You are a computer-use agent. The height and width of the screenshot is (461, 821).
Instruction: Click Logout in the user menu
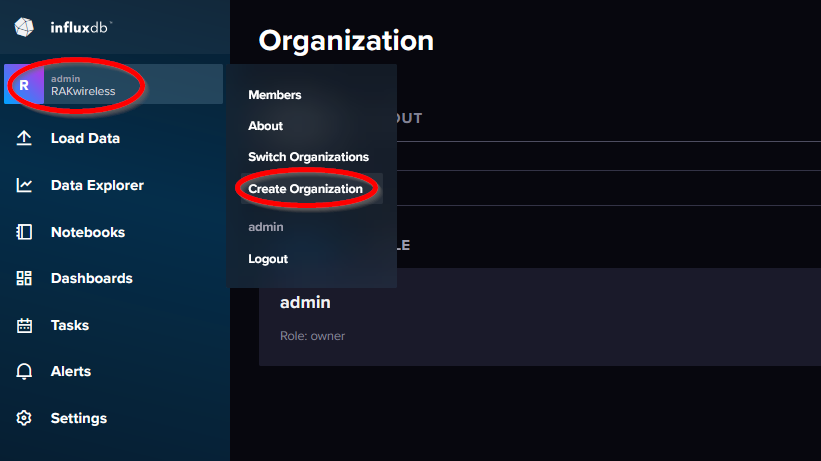tap(268, 259)
